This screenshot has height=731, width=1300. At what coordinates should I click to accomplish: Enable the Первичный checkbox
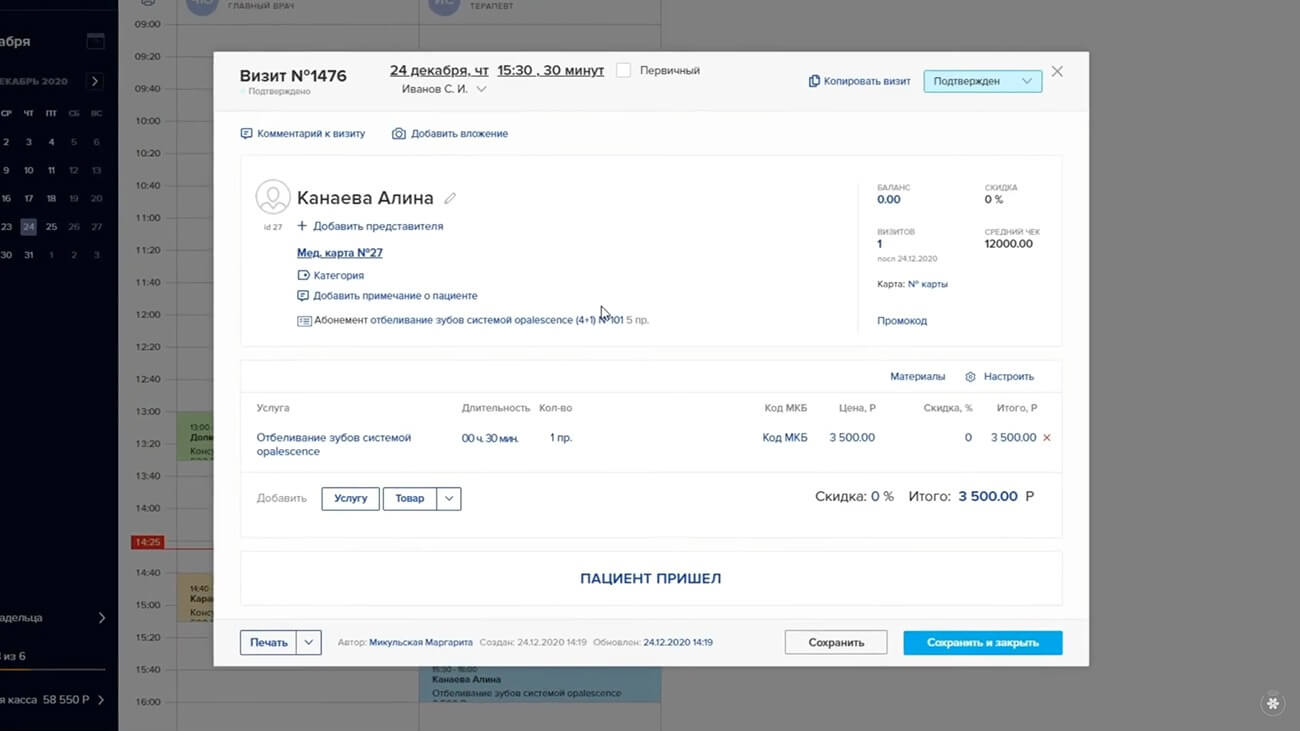[624, 71]
